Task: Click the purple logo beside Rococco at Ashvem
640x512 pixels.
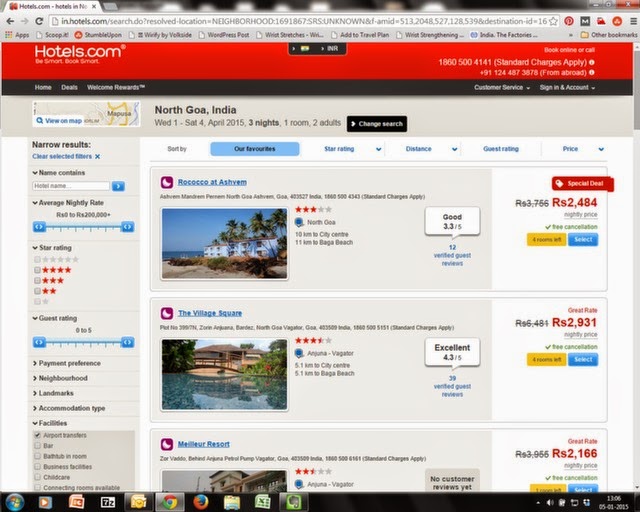Action: [x=167, y=182]
